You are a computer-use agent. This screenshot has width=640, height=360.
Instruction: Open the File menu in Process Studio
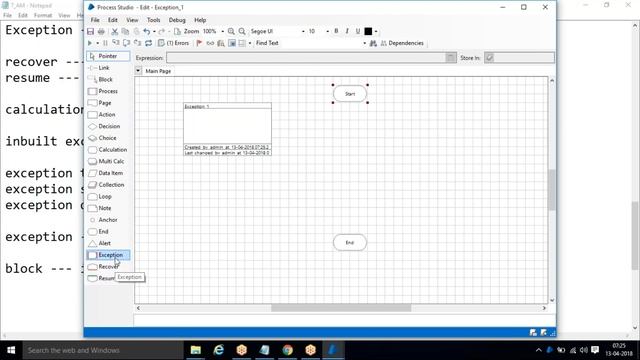tap(95, 20)
